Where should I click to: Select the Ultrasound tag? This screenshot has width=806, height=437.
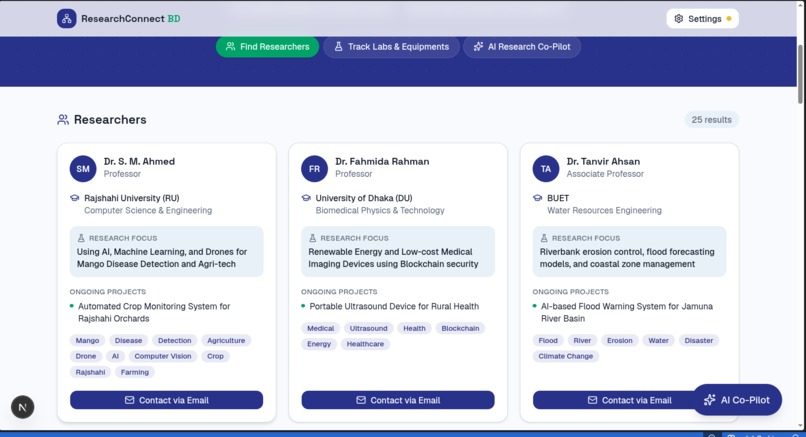click(x=369, y=329)
